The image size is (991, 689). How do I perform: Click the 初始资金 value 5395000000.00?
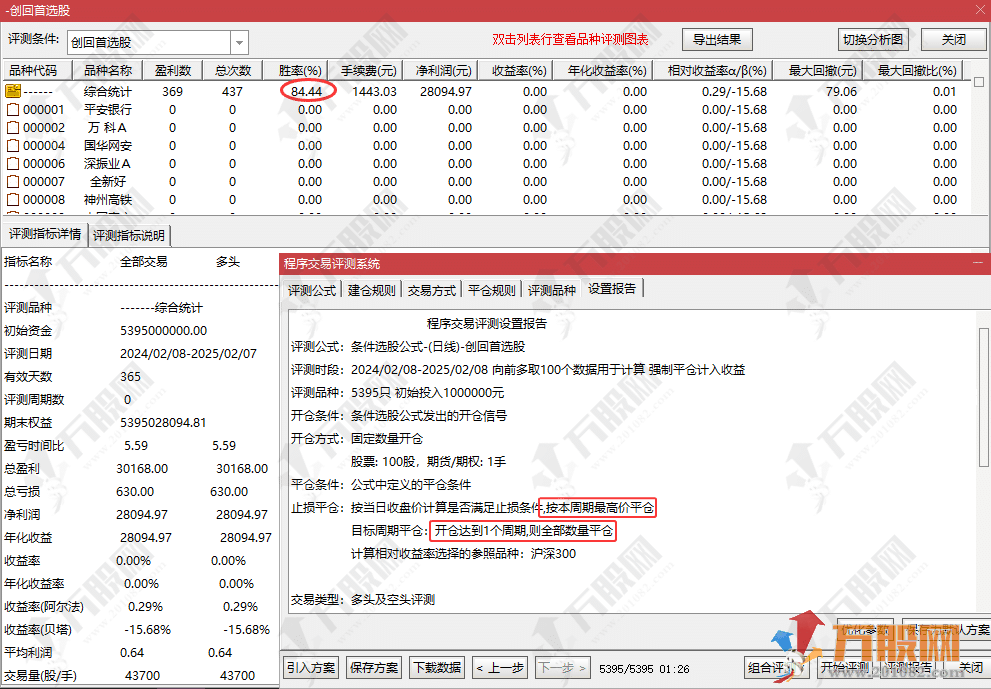[164, 331]
